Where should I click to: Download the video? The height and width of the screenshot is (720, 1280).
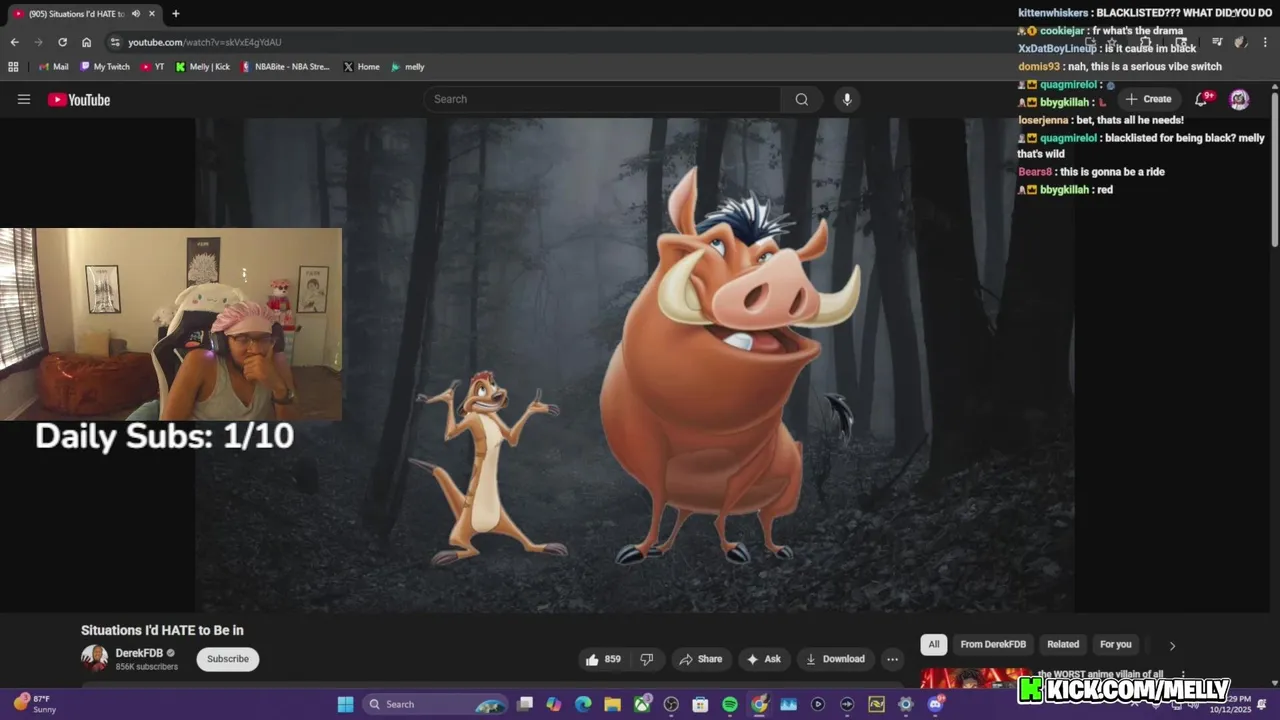click(x=834, y=659)
